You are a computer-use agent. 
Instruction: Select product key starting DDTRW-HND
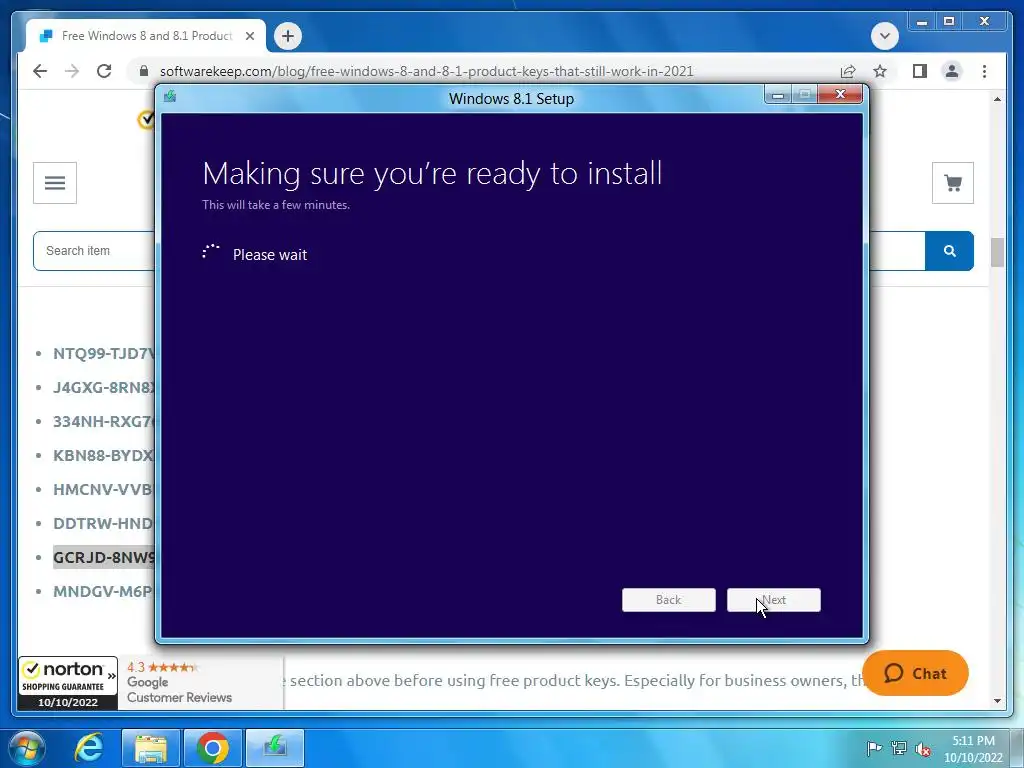click(104, 523)
